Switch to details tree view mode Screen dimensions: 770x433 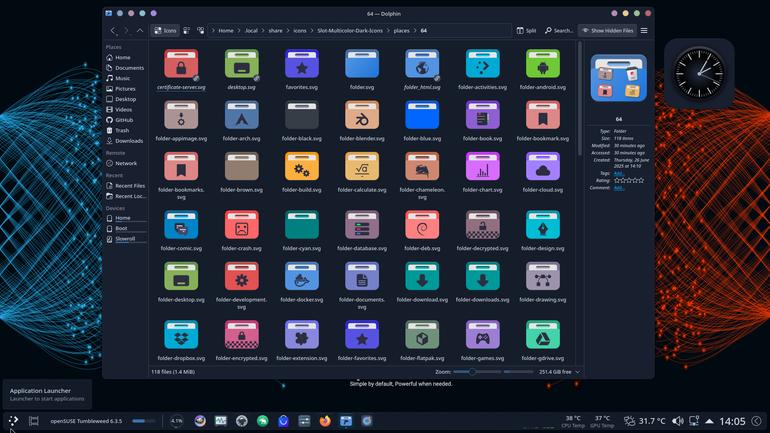[200, 30]
